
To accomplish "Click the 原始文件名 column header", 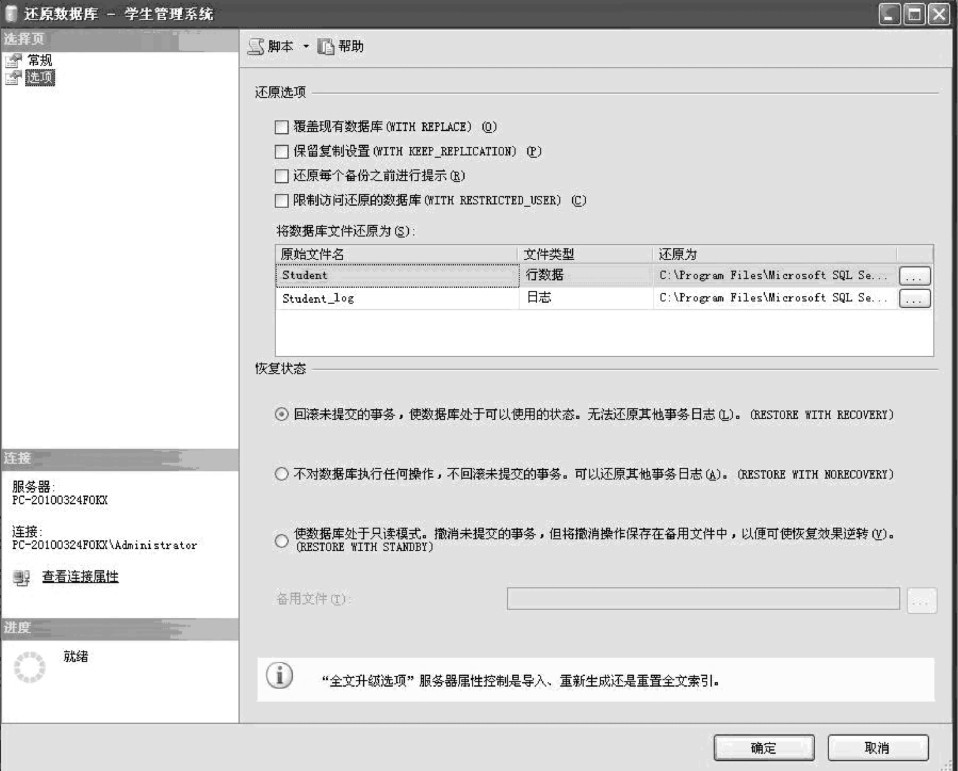I will click(397, 254).
